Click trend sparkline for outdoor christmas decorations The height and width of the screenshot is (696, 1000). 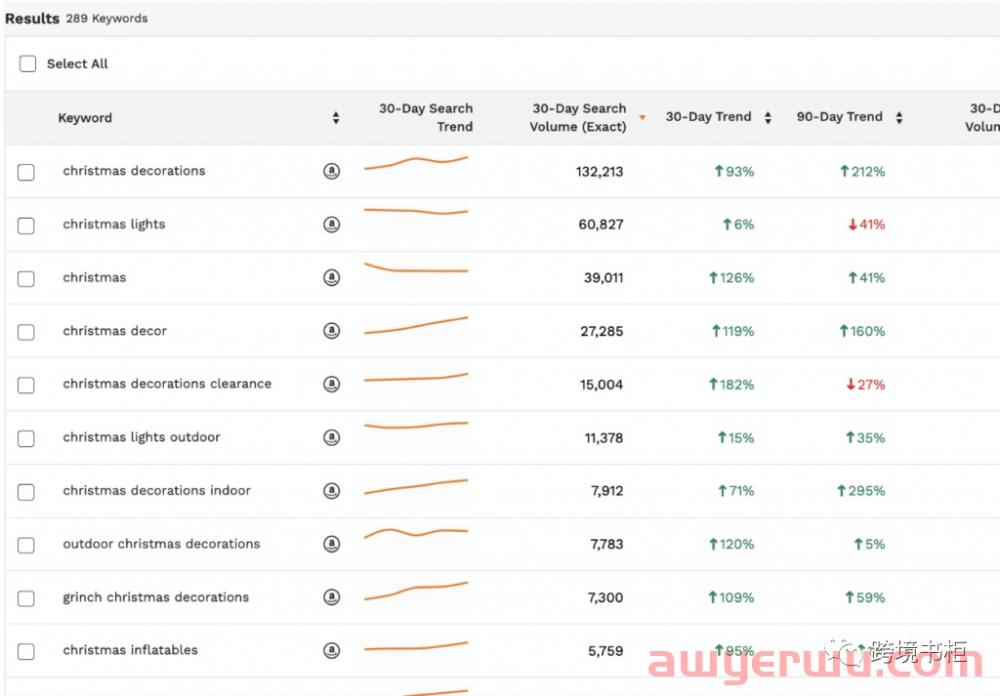click(x=416, y=533)
